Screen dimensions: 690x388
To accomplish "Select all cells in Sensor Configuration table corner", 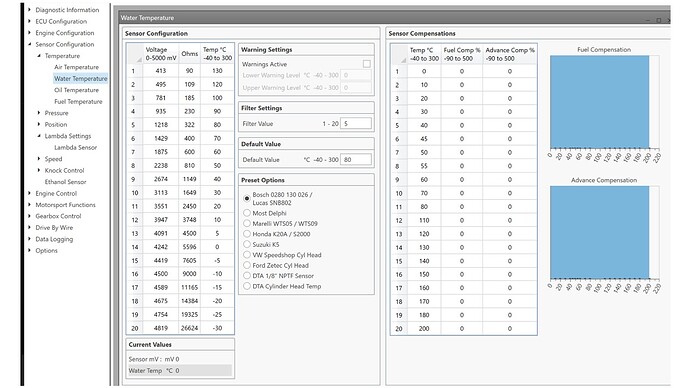I will (x=135, y=54).
